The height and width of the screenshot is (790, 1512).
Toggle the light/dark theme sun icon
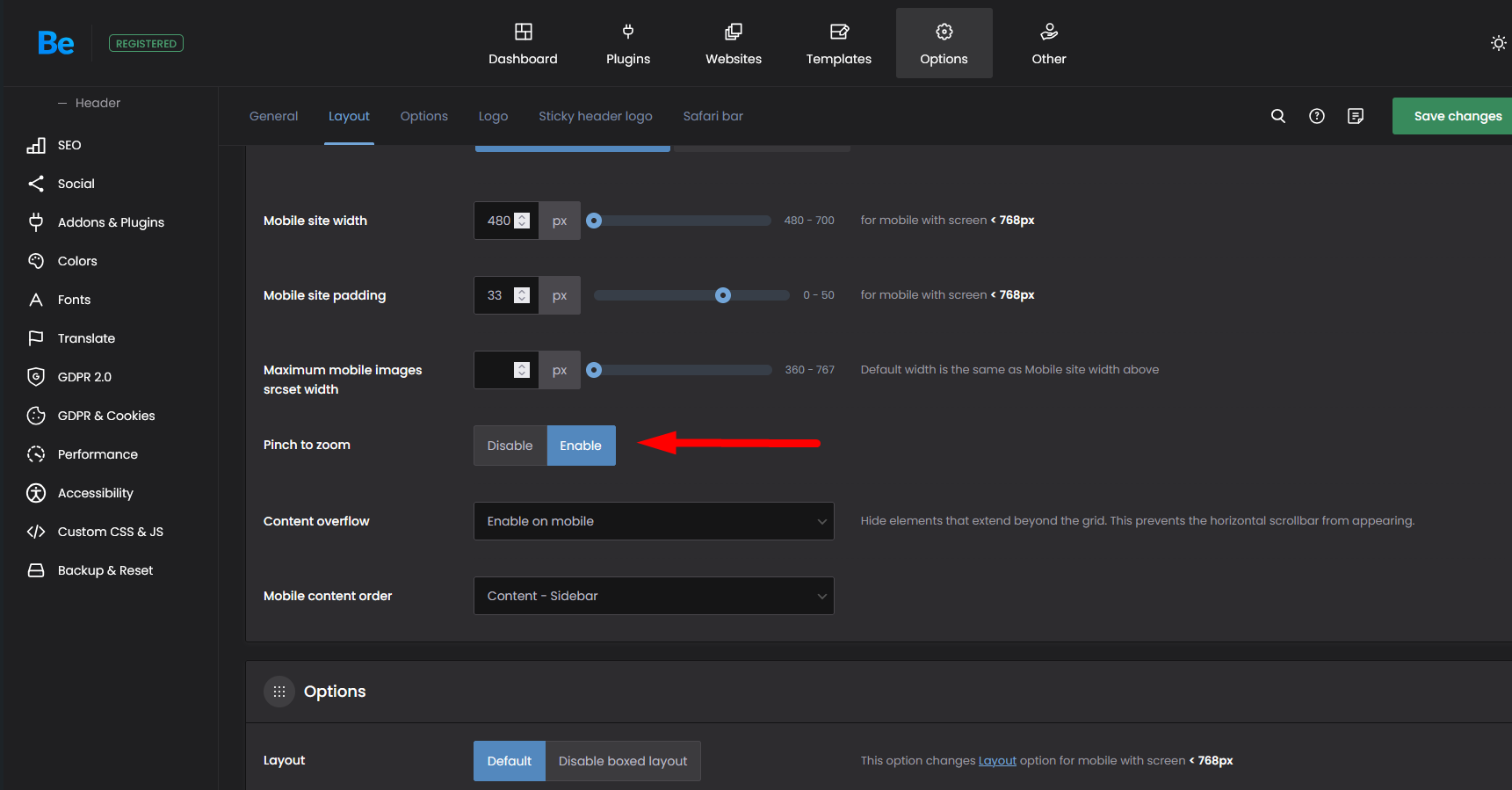pos(1498,43)
